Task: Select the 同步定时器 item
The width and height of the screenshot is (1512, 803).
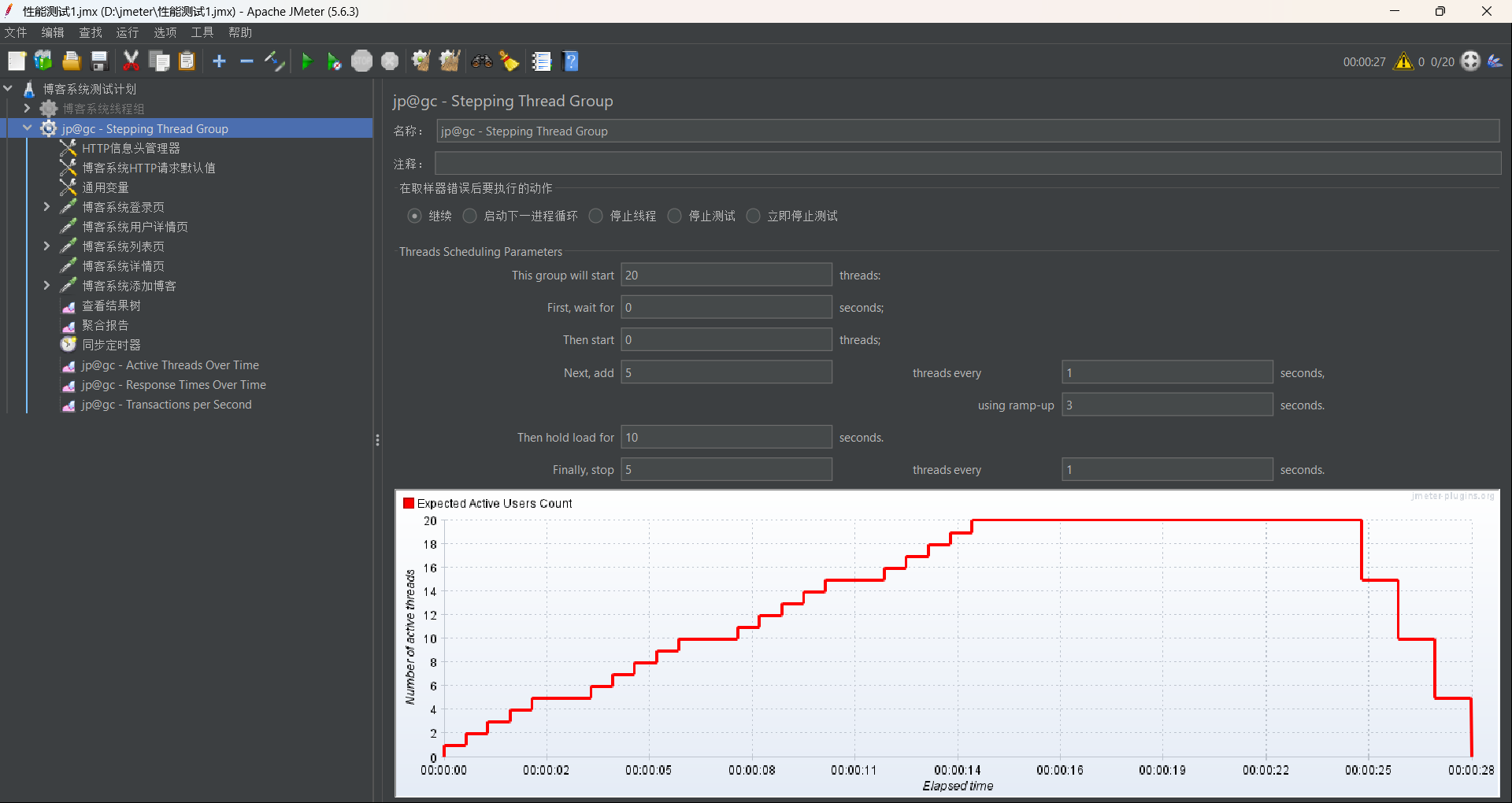Action: click(111, 345)
